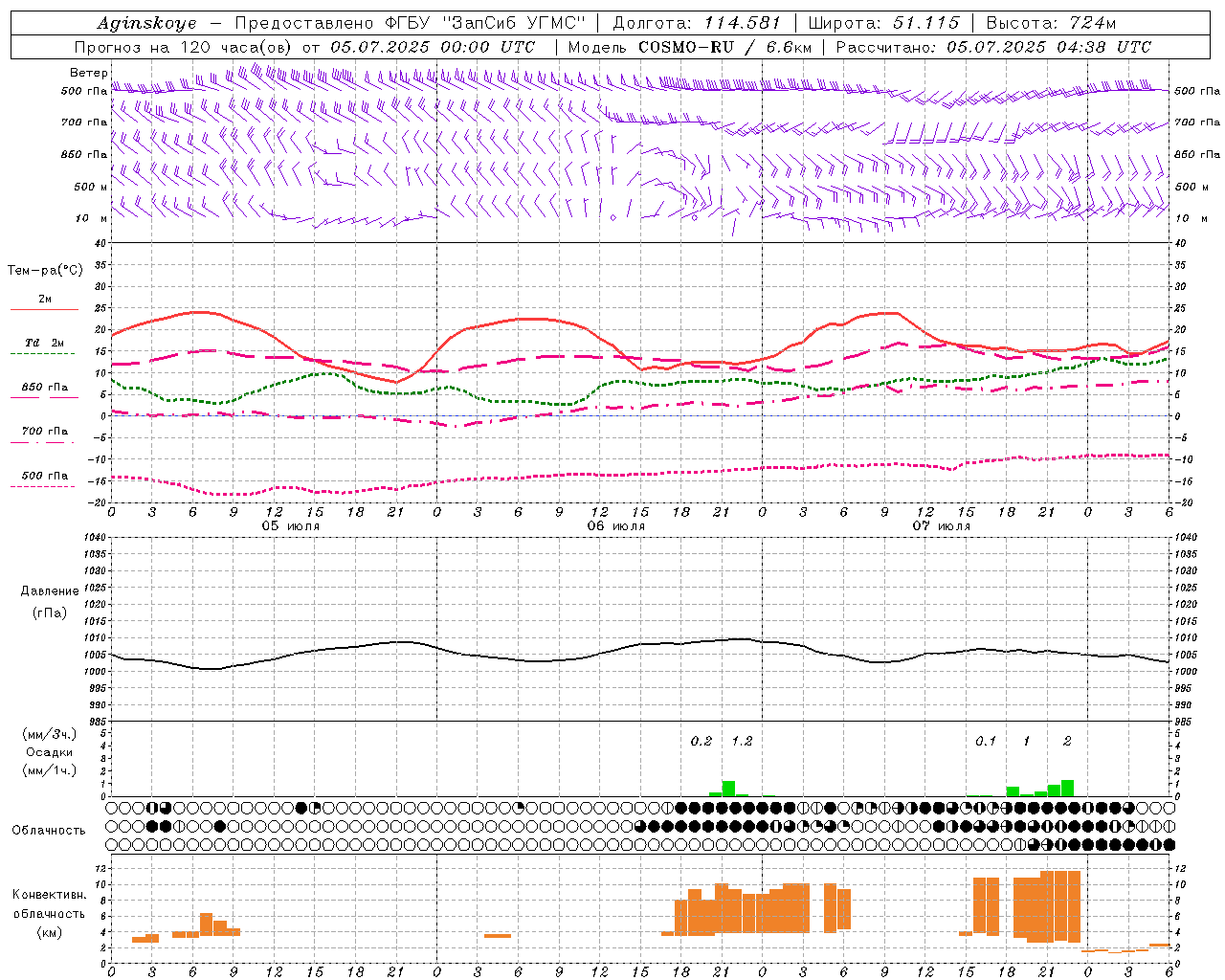Click the station name Aginskoye in header
This screenshot has width=1225, height=980.
(146, 23)
